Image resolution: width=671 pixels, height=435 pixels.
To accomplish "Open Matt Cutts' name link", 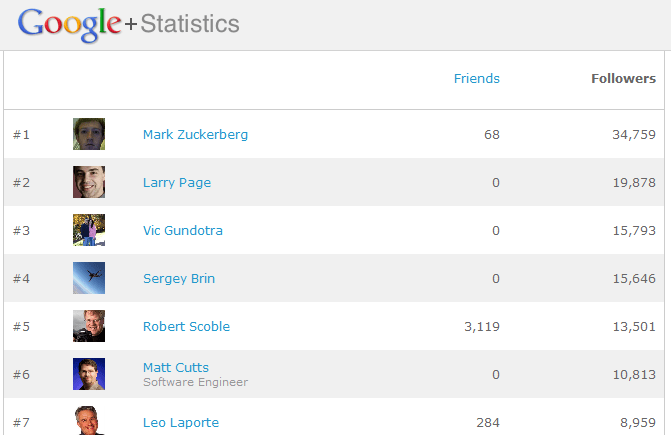I will [176, 367].
